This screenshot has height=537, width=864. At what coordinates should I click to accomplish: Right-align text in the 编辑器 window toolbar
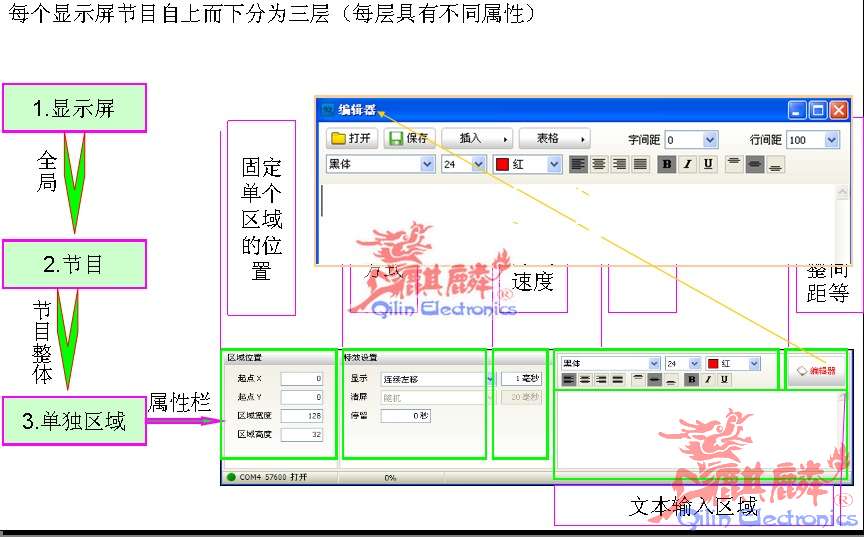[x=620, y=164]
